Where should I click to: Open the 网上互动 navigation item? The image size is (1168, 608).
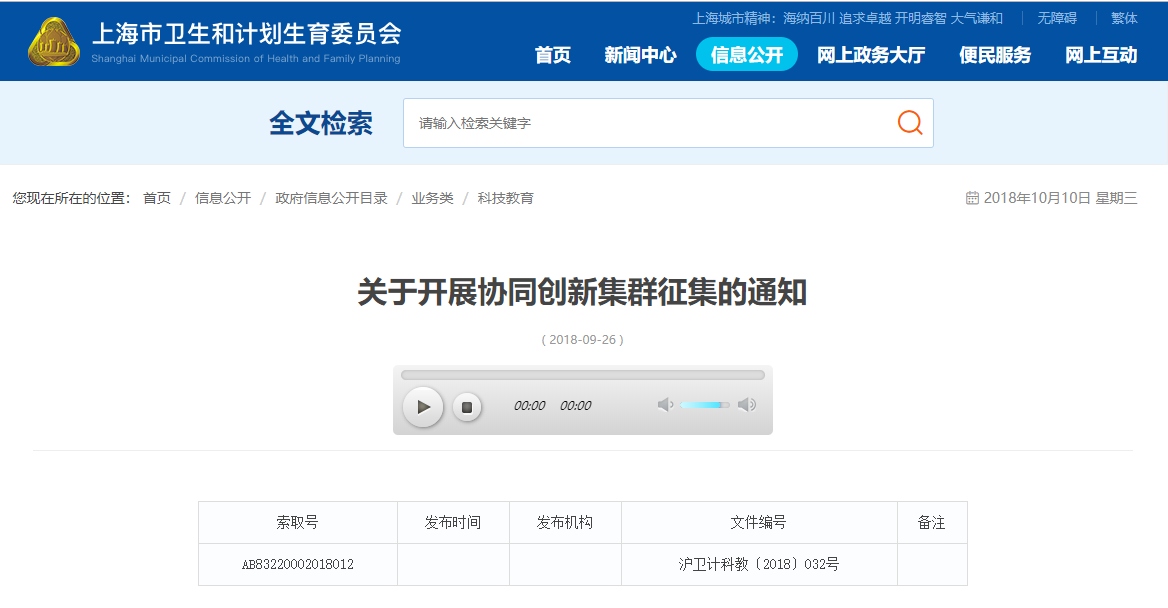[1101, 55]
